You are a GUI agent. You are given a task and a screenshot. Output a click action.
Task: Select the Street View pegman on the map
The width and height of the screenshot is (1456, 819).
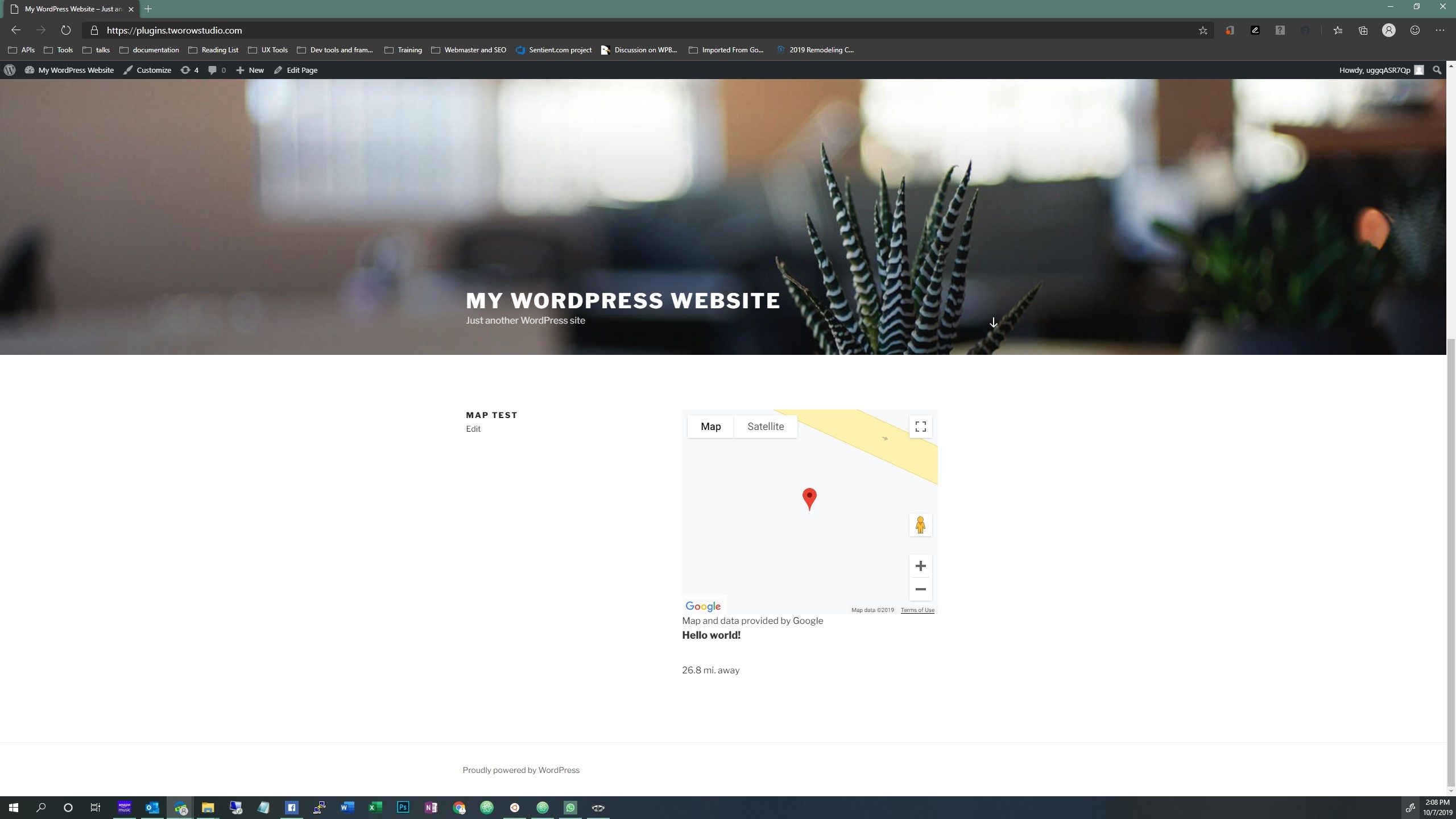click(x=920, y=524)
